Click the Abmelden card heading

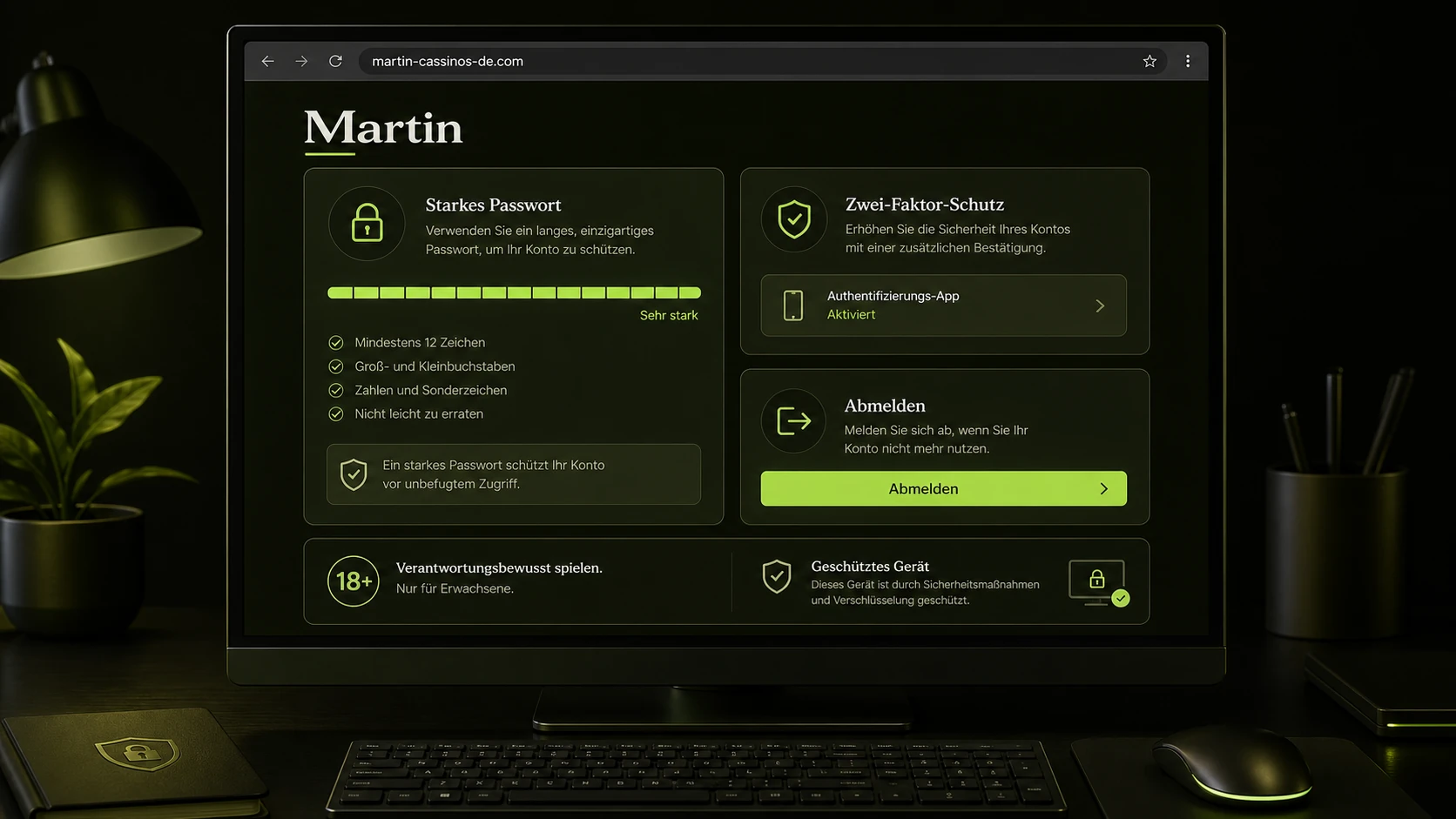(885, 406)
